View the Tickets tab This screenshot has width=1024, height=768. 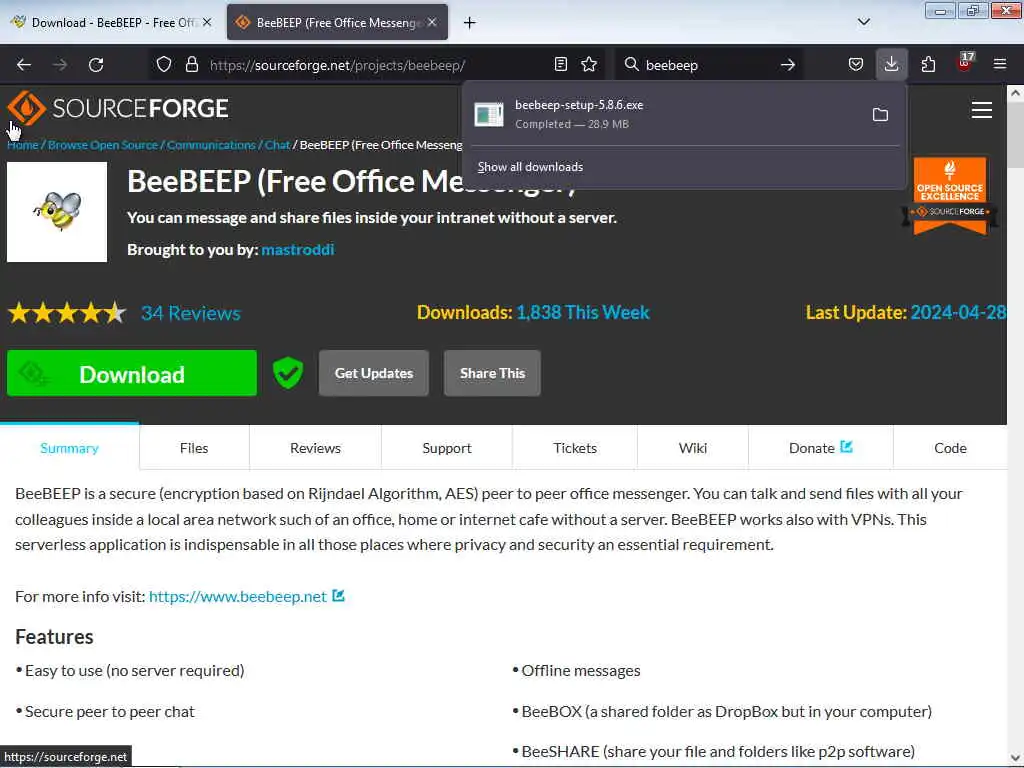(575, 448)
